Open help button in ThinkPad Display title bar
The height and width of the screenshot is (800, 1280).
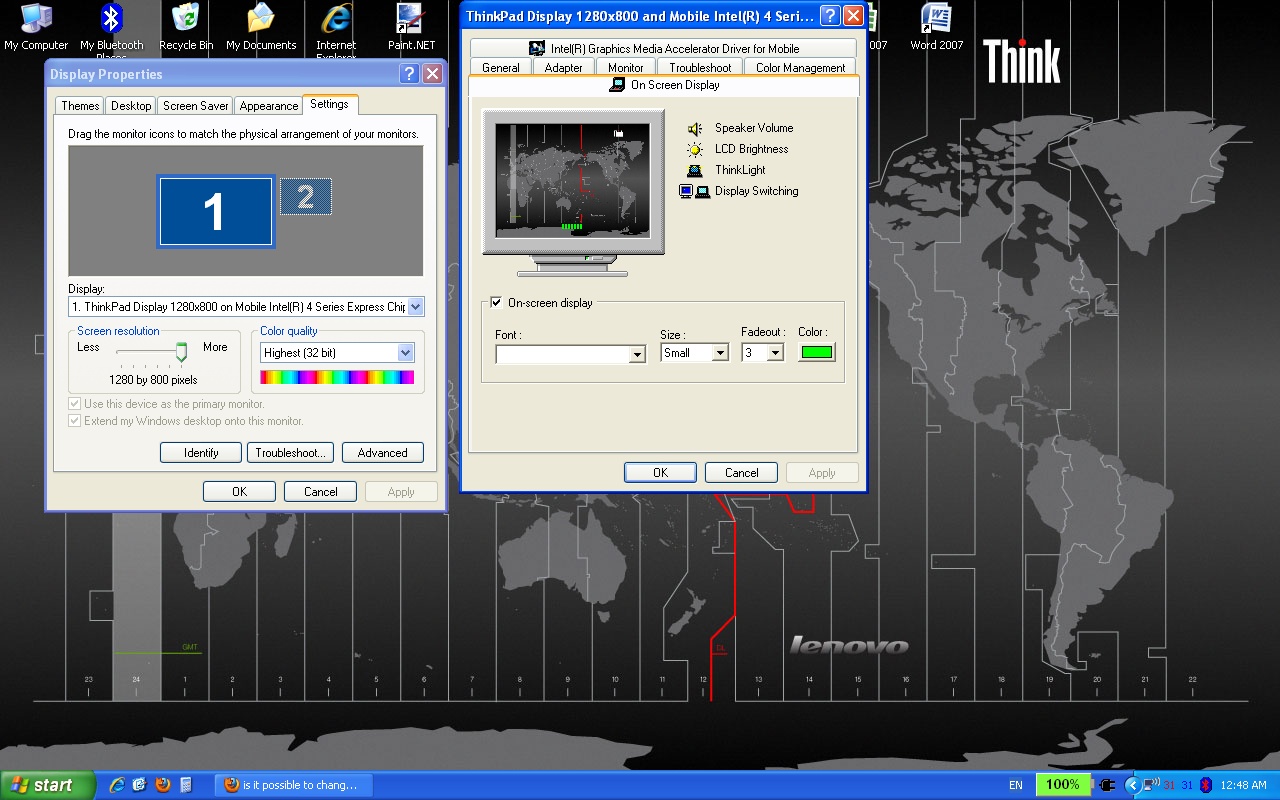coord(830,16)
